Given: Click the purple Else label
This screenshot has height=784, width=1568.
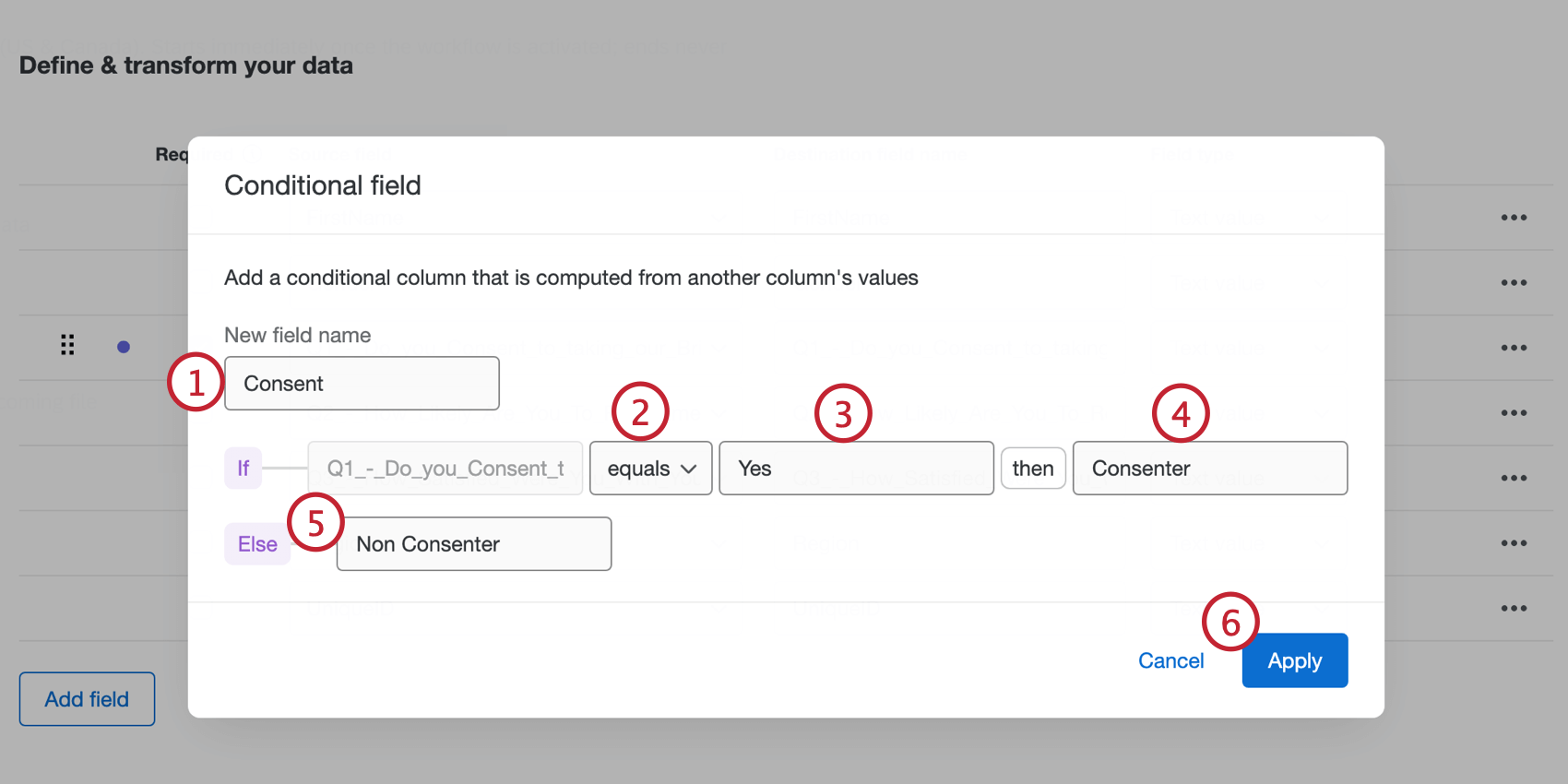Looking at the screenshot, I should pos(257,544).
